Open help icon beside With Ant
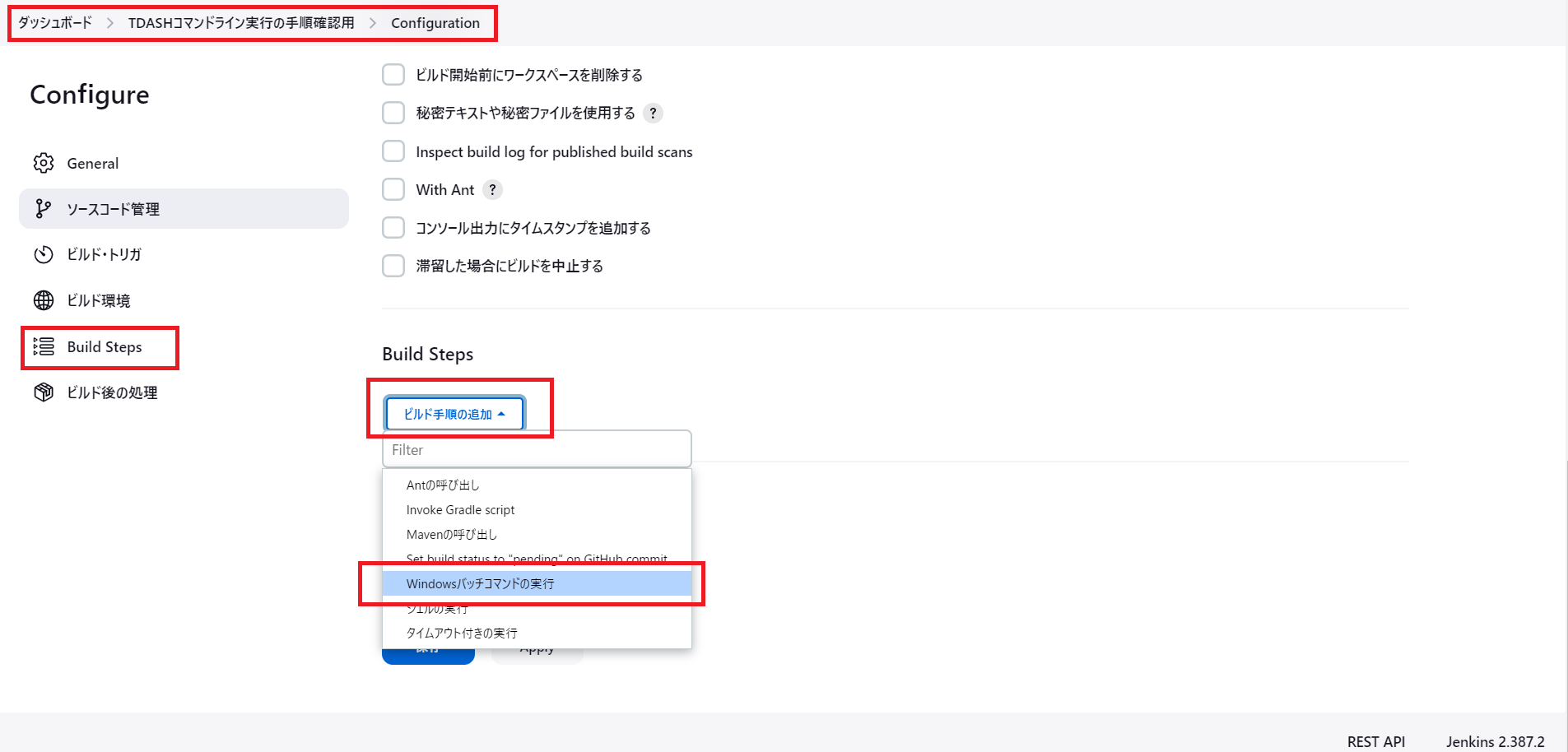This screenshot has height=752, width=1568. click(492, 190)
